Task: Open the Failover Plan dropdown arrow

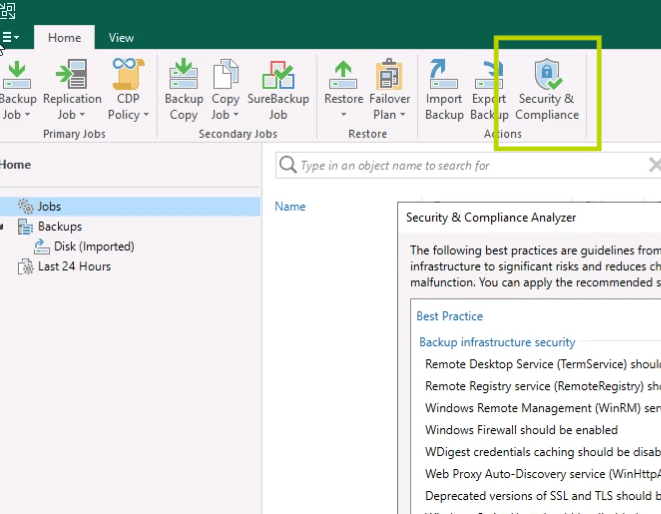Action: point(402,115)
